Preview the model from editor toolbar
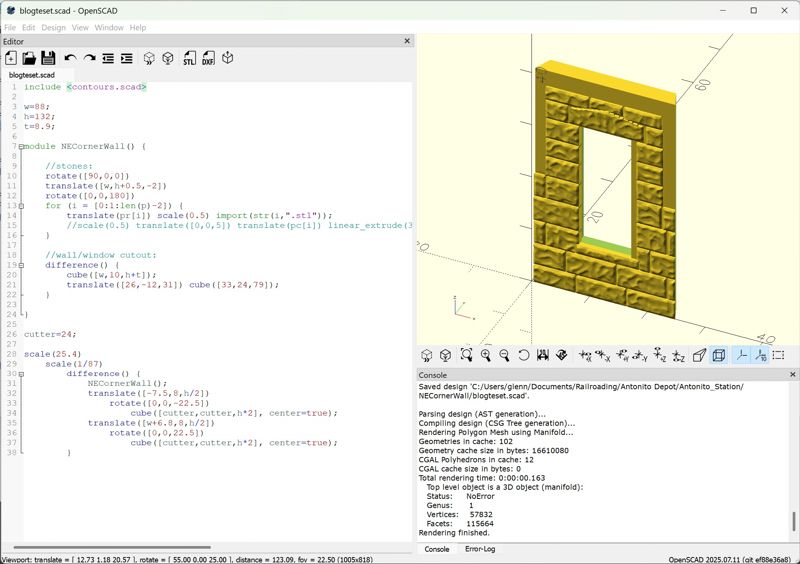This screenshot has width=800, height=564. [x=149, y=58]
